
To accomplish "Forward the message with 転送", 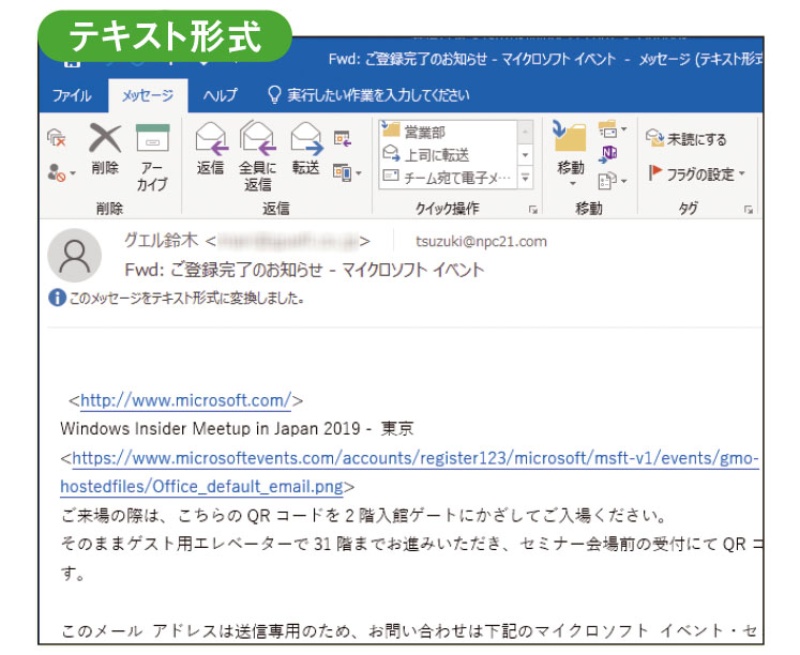I will [306, 150].
